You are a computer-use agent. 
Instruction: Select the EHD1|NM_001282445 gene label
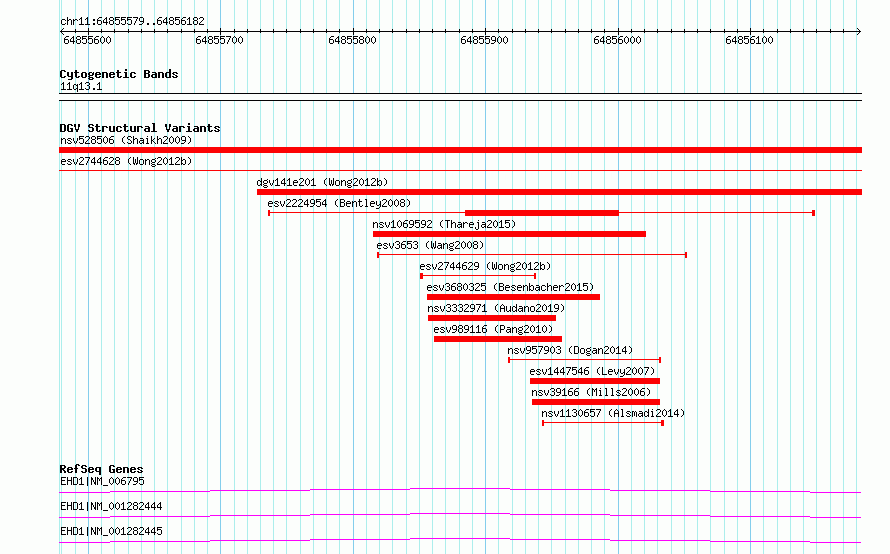point(111,531)
